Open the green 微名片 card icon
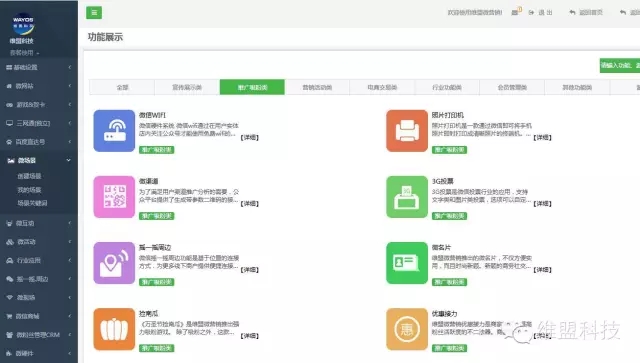The image size is (640, 363). coord(407,263)
